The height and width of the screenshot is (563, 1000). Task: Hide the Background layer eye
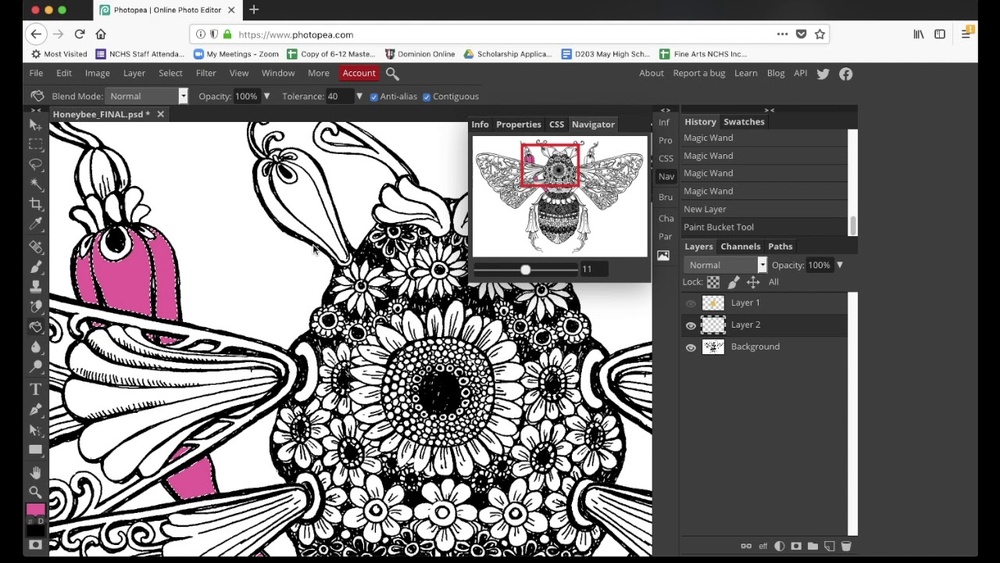tap(691, 347)
